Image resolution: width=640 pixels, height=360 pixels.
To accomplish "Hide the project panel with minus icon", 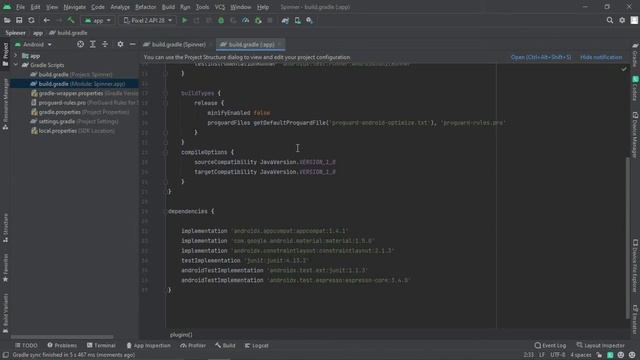I will pos(132,44).
